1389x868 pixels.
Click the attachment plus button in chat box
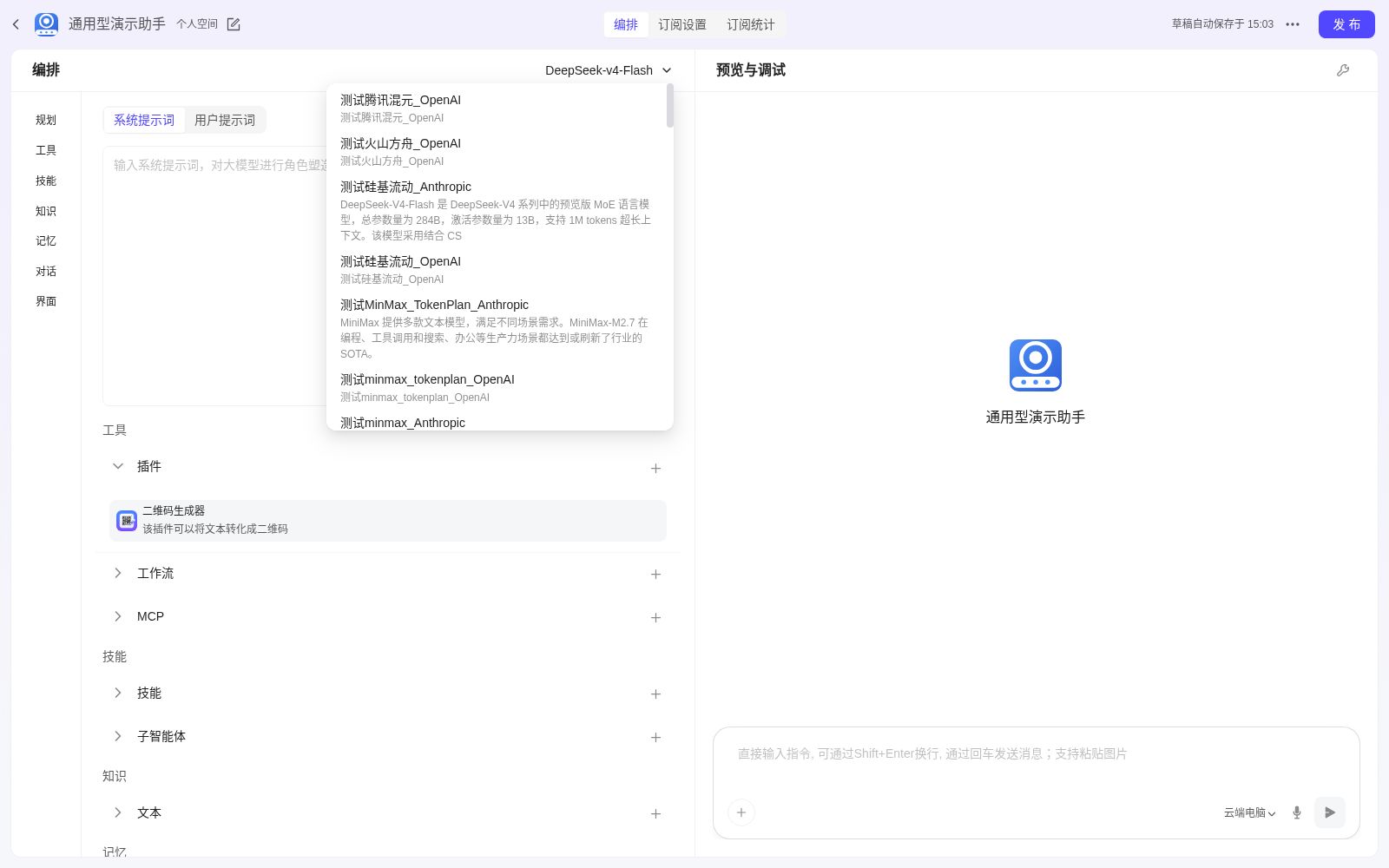[x=741, y=812]
